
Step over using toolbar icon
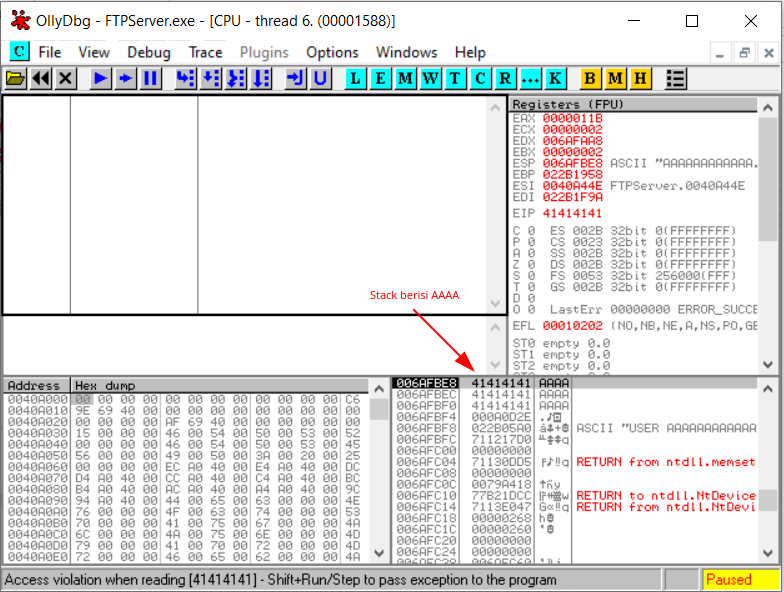click(210, 78)
